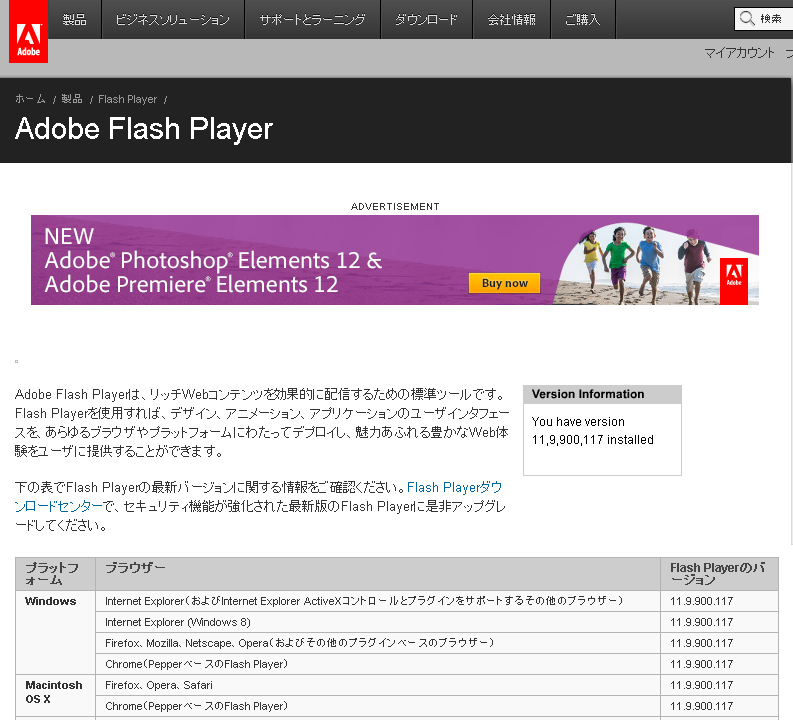Screen dimensions: 793x720
Task: Go to マイアカウント
Action: [x=739, y=53]
